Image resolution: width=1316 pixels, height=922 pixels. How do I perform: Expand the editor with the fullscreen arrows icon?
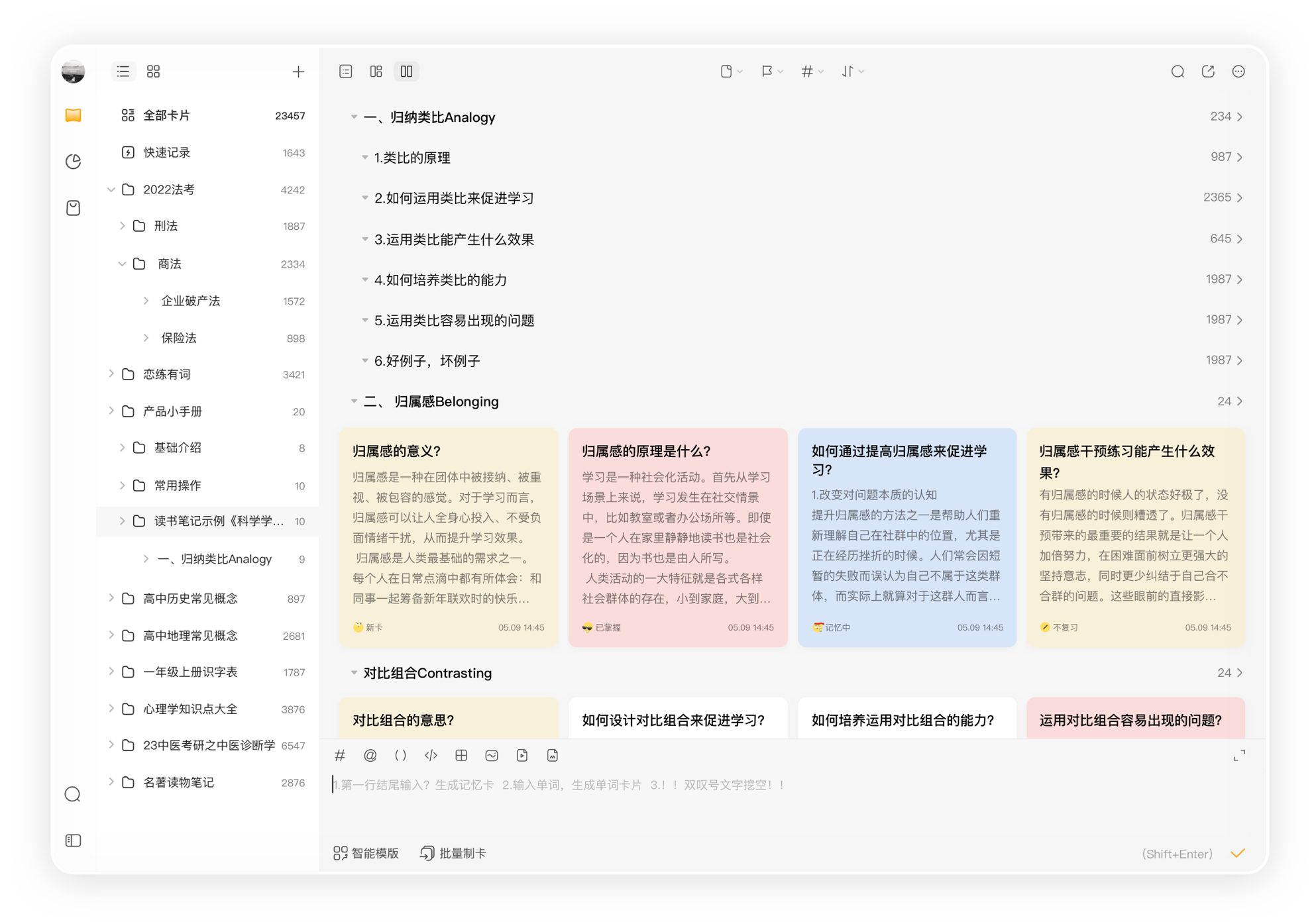(1239, 756)
